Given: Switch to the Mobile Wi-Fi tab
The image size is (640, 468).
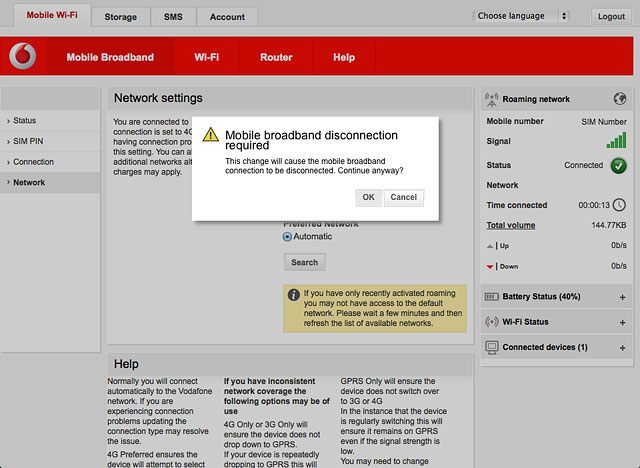Looking at the screenshot, I should tap(52, 15).
